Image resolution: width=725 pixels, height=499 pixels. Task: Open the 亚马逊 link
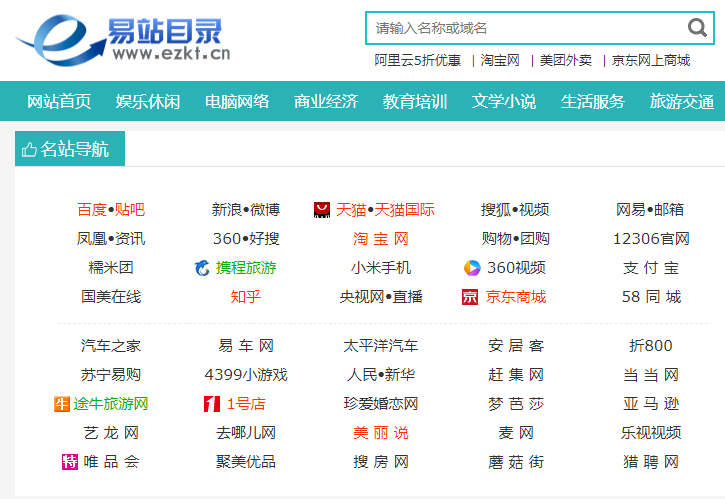(651, 404)
